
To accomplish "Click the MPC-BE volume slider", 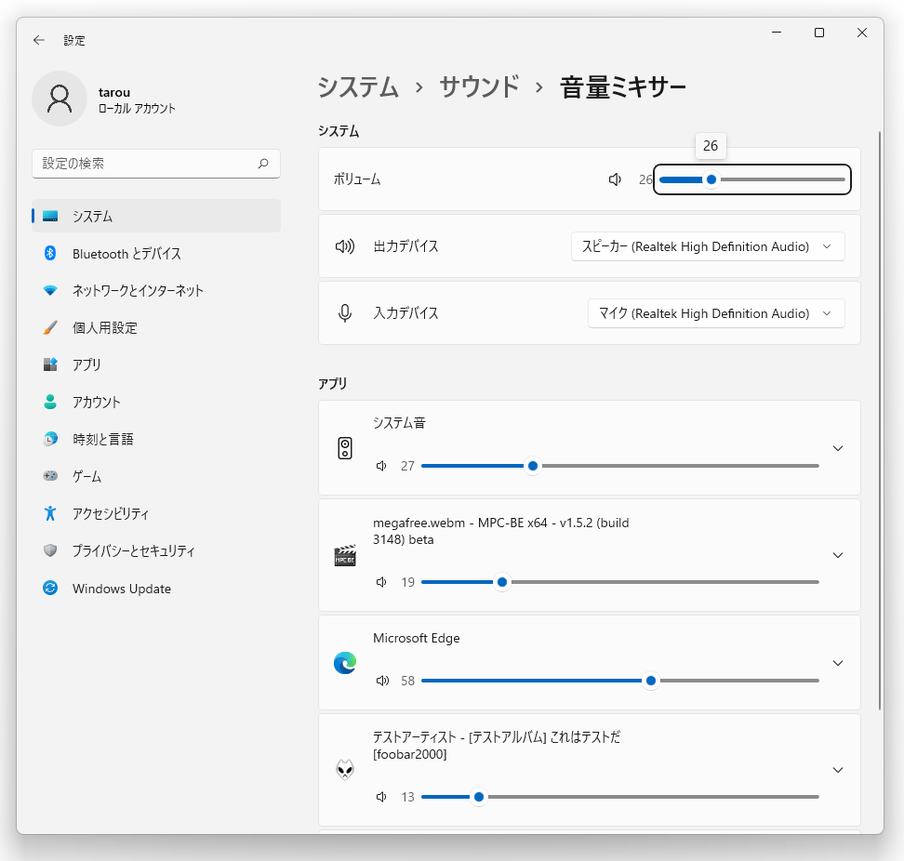I will click(620, 582).
